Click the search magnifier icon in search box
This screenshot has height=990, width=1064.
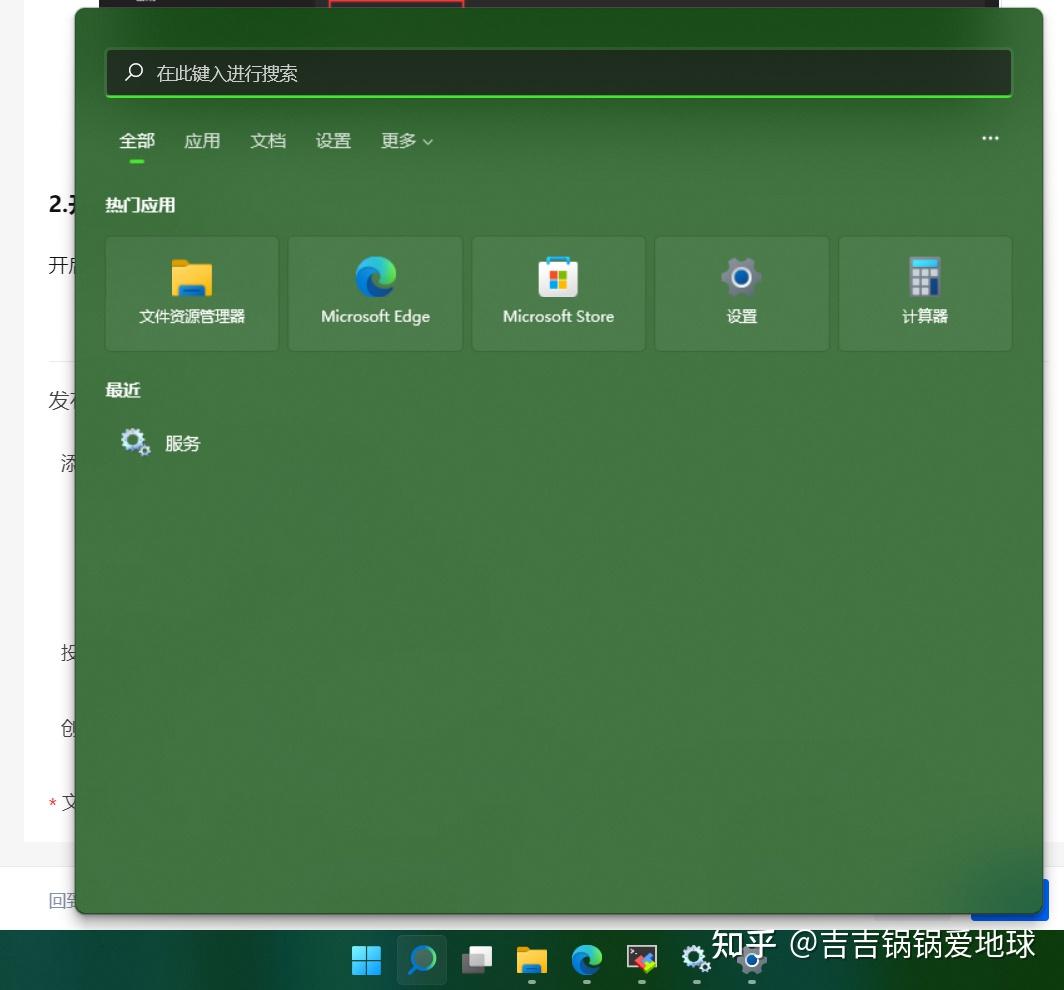coord(133,72)
